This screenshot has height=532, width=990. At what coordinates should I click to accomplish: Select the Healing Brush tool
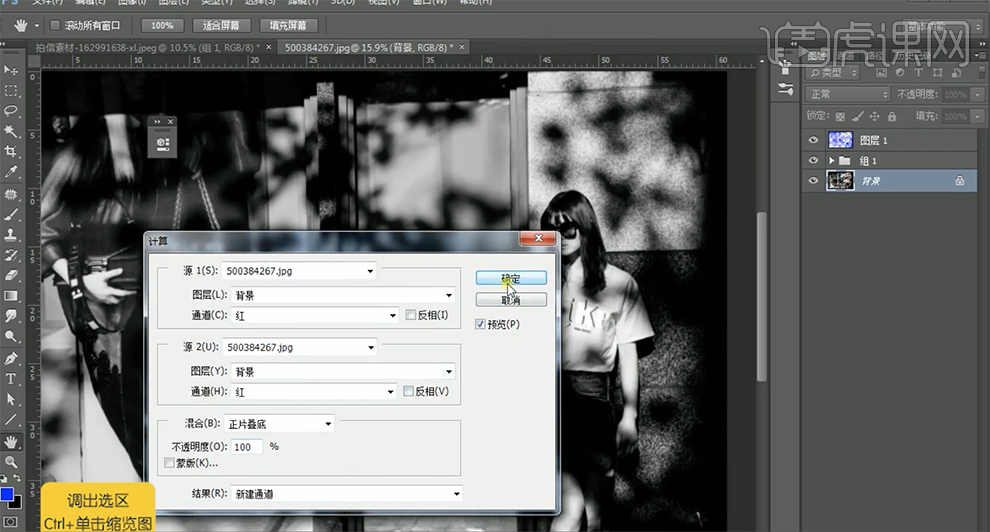click(x=11, y=194)
